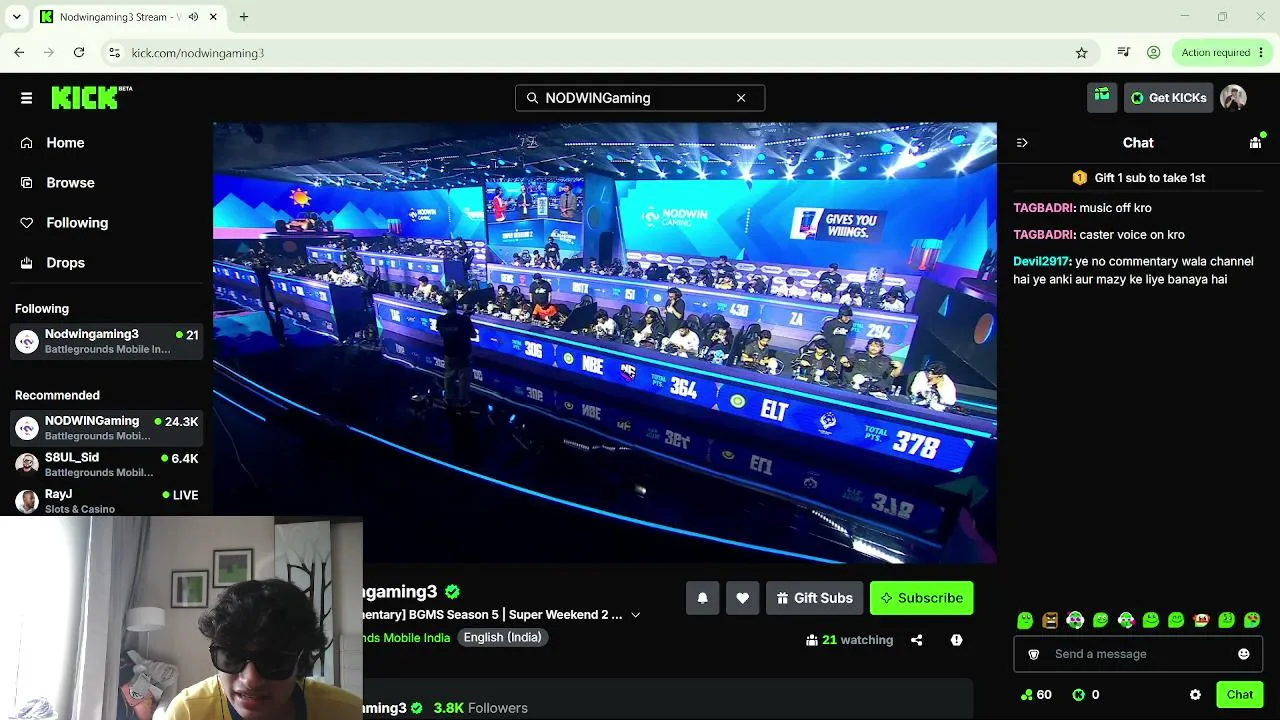Screen dimensions: 1280x720
Task: Click the Send a message chat input
Action: tap(1140, 654)
